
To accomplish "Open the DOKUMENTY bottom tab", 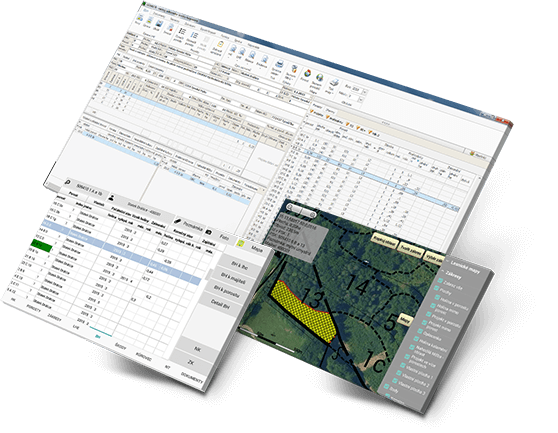I will tap(191, 377).
